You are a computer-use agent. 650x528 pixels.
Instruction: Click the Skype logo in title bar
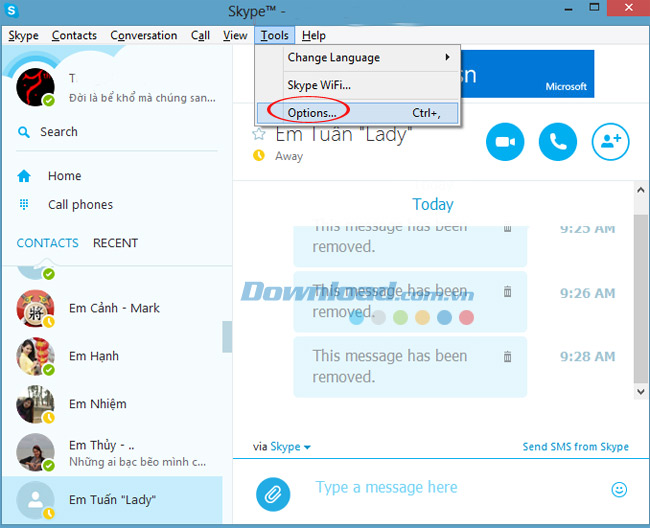pos(11,10)
